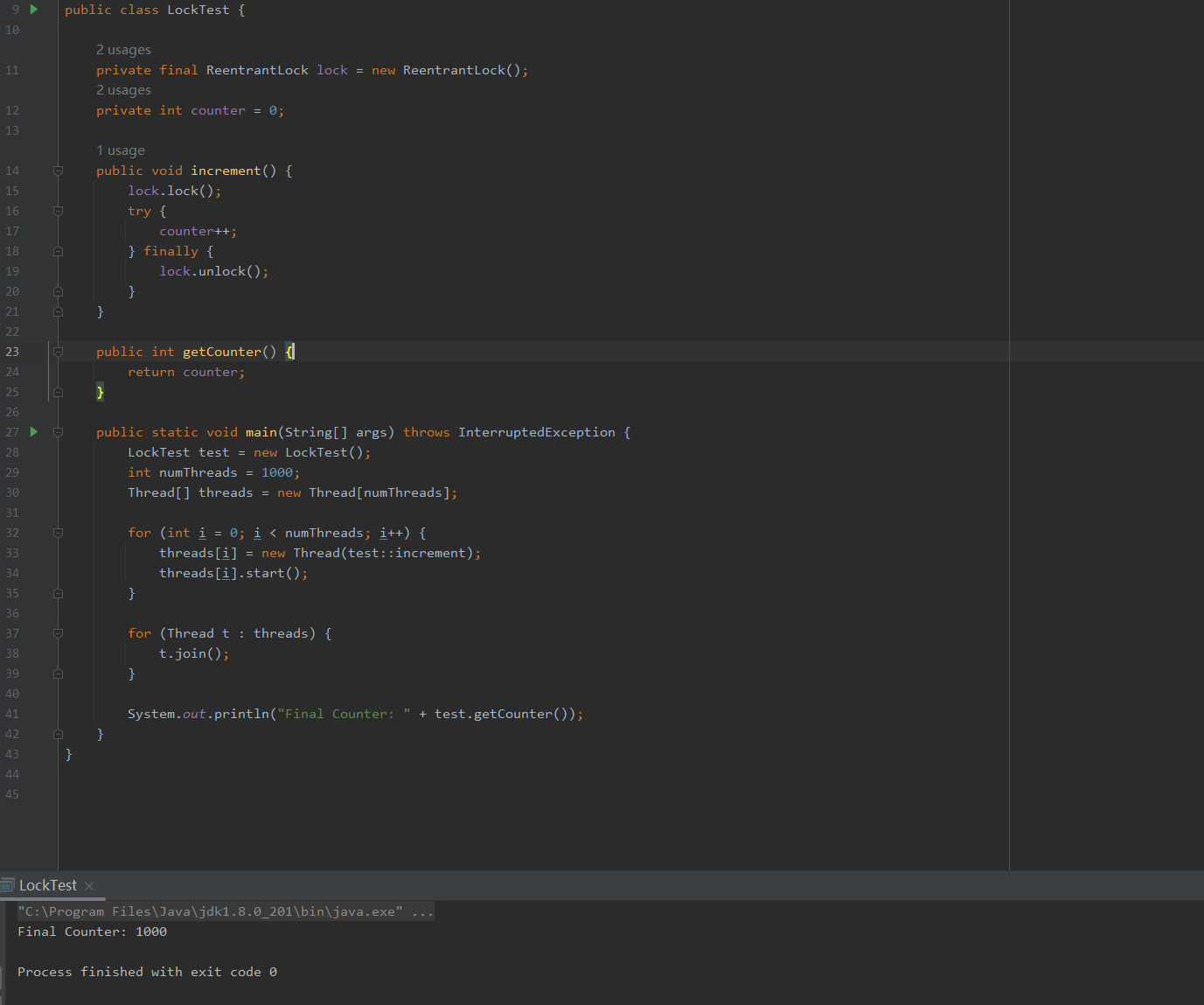Collapse try block fold marker at line 16
The width and height of the screenshot is (1204, 1005).
click(x=58, y=211)
